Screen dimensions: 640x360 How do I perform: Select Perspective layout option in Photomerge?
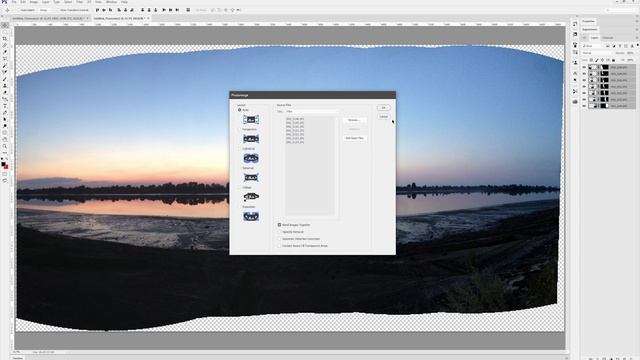pyautogui.click(x=251, y=139)
